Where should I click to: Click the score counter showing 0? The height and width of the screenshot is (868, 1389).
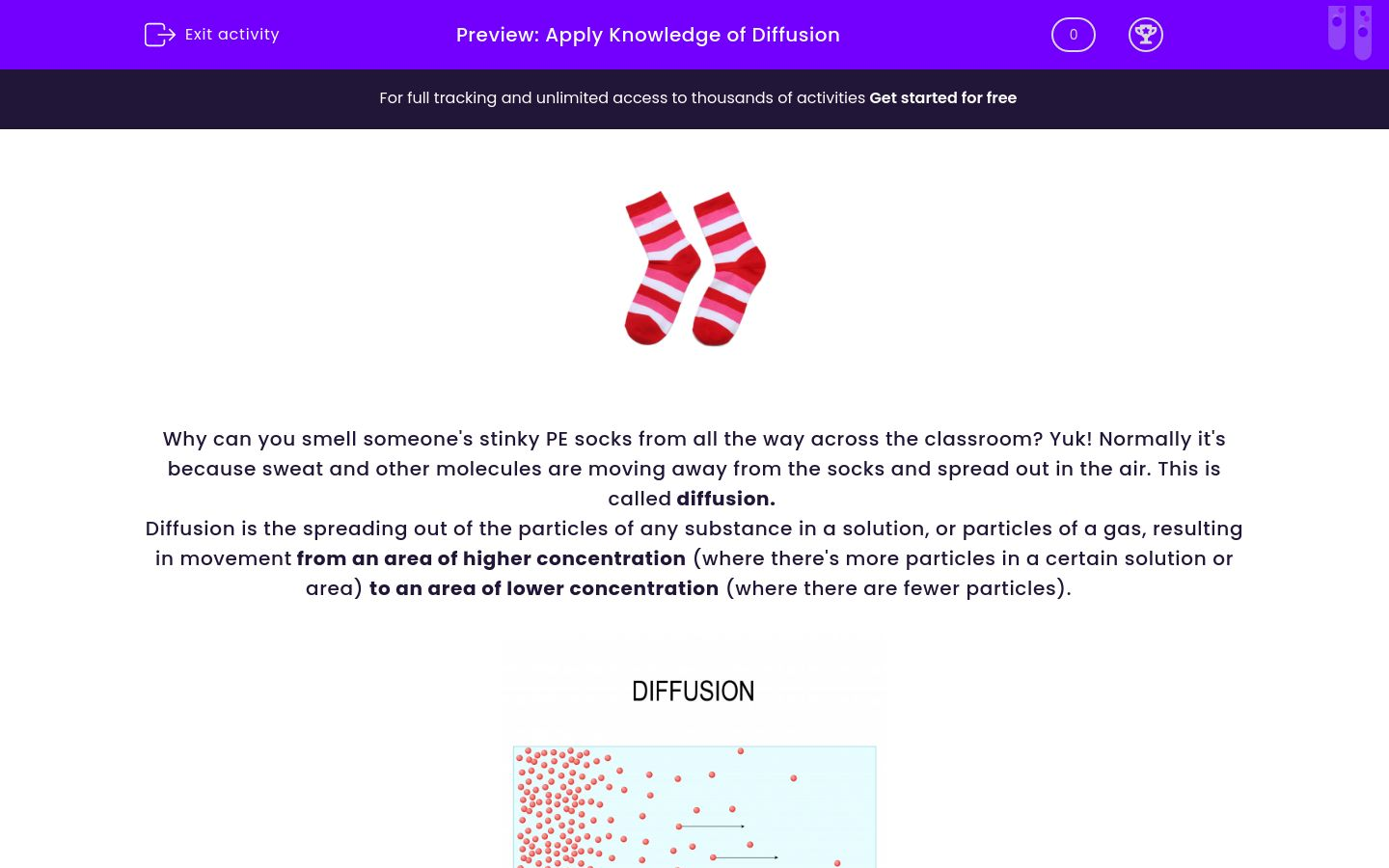pyautogui.click(x=1074, y=35)
